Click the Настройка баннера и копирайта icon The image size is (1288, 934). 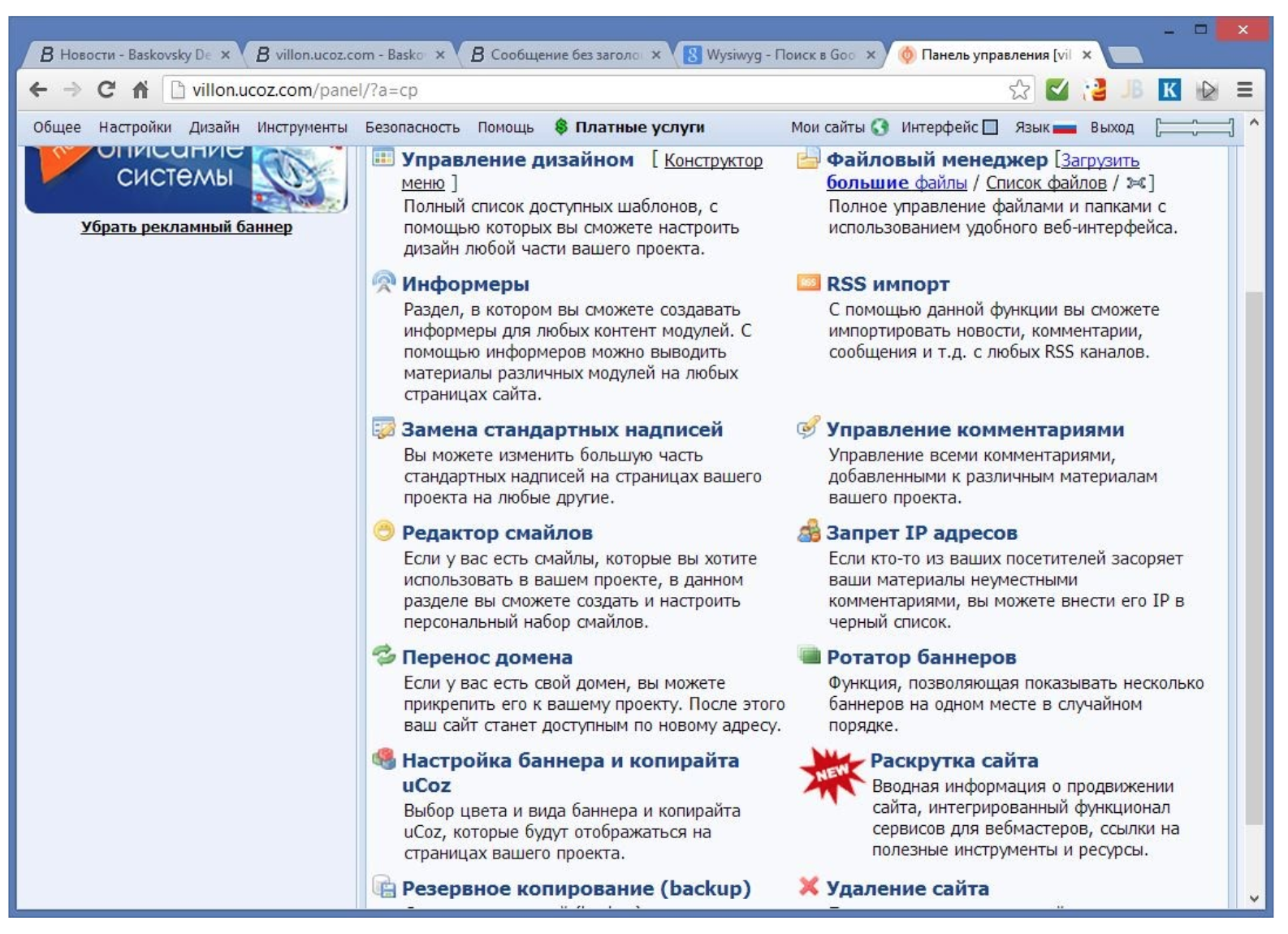pos(383,759)
